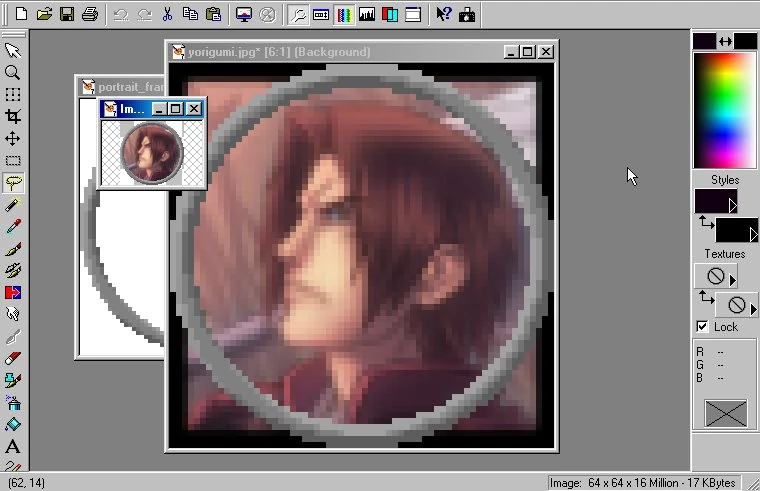Image resolution: width=760 pixels, height=491 pixels.
Task: Select the Retouch finger tool
Action: click(x=13, y=314)
